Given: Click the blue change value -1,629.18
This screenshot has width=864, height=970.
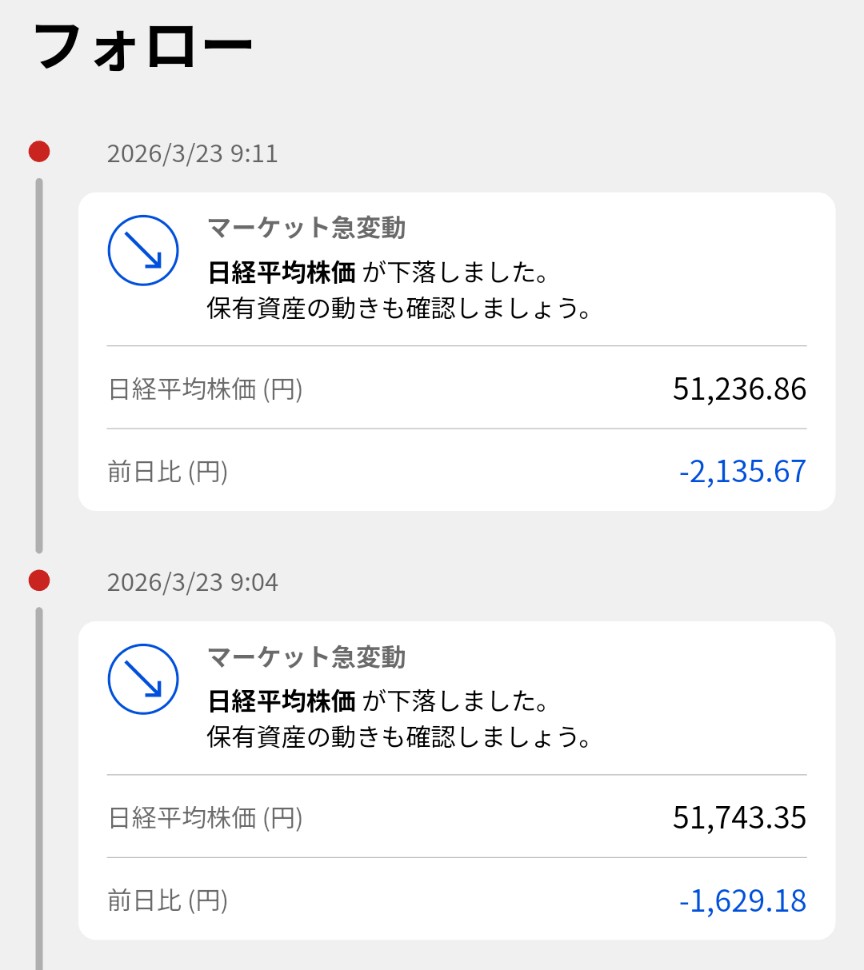Looking at the screenshot, I should (742, 900).
